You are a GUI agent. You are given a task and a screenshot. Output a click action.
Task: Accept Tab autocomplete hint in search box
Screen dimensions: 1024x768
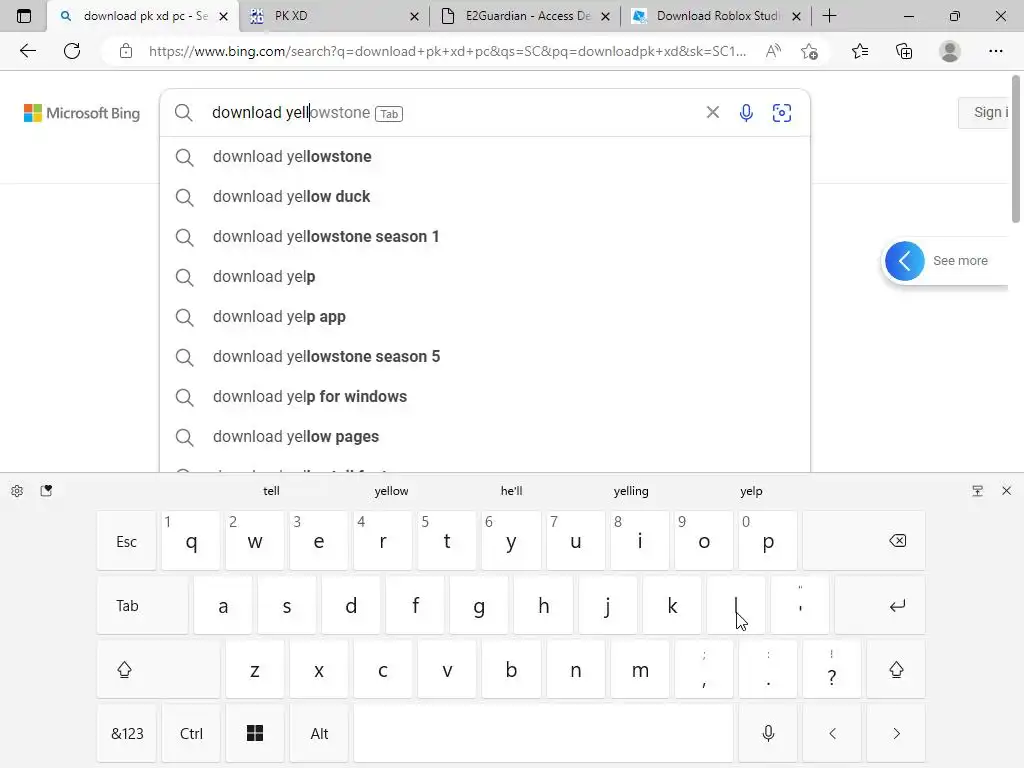pos(389,114)
